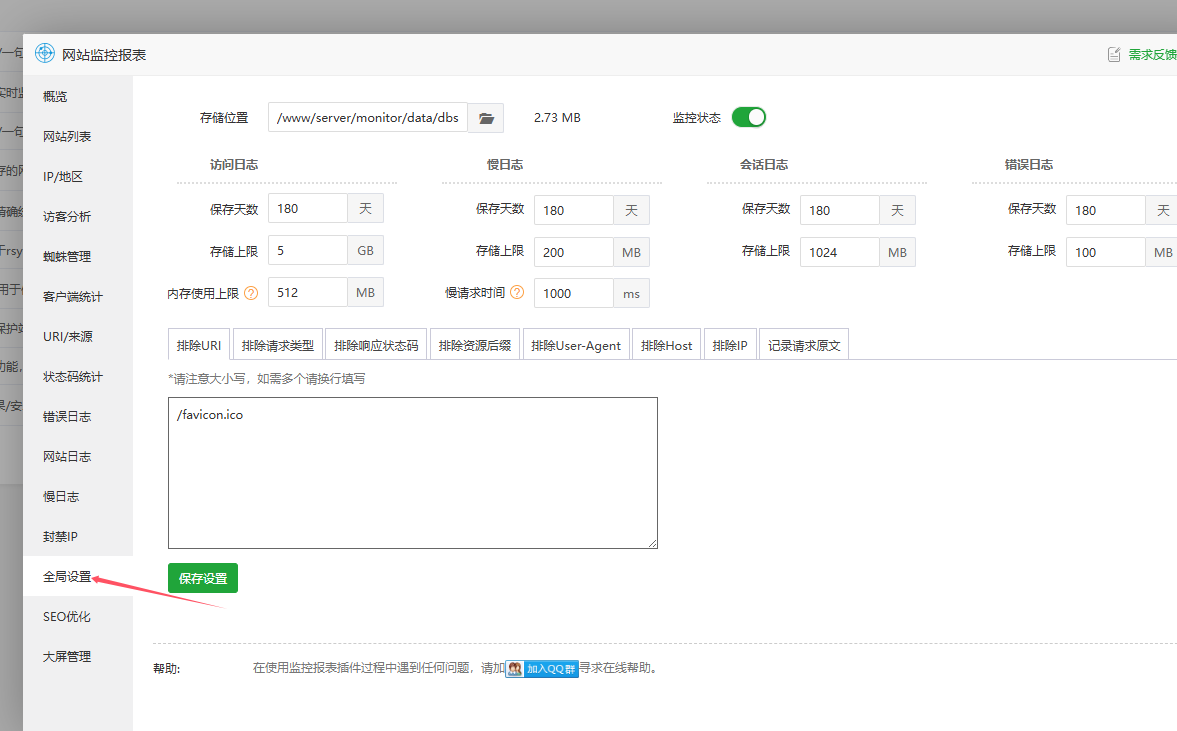Click 访问日志 保存天数 input field
The image size is (1177, 731).
click(x=308, y=208)
